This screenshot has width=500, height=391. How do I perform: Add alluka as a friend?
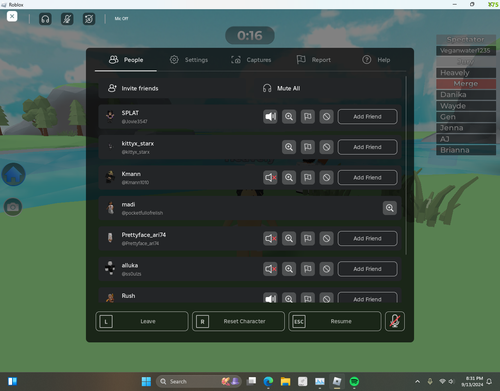(x=367, y=269)
